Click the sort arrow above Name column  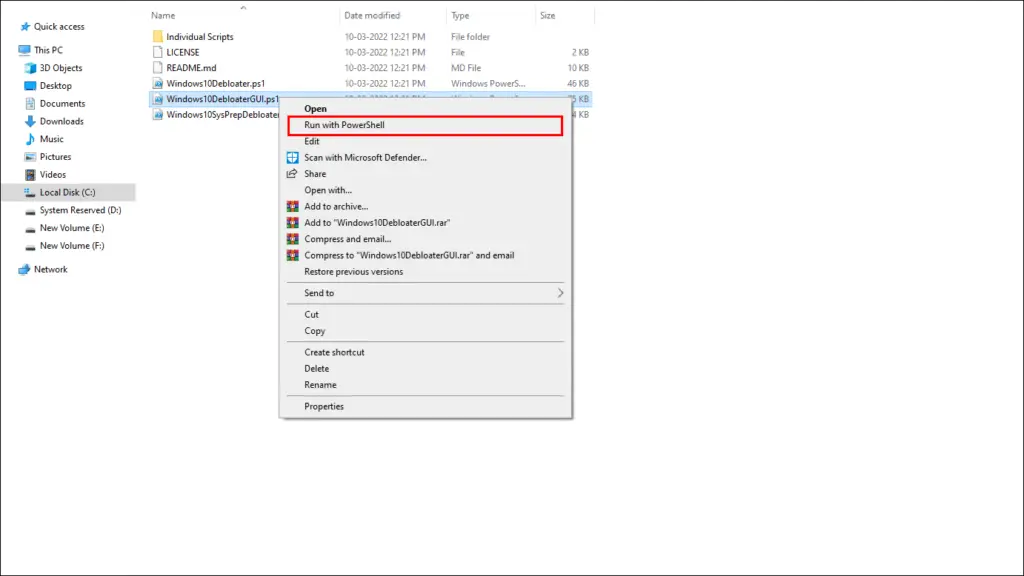(x=243, y=8)
